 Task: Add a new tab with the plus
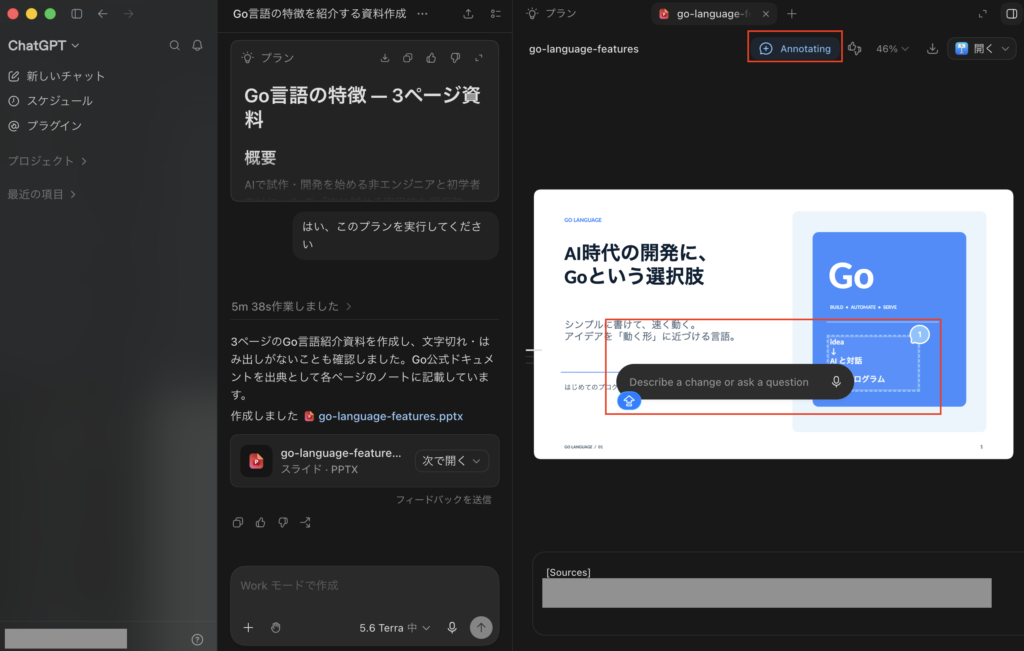tap(792, 14)
